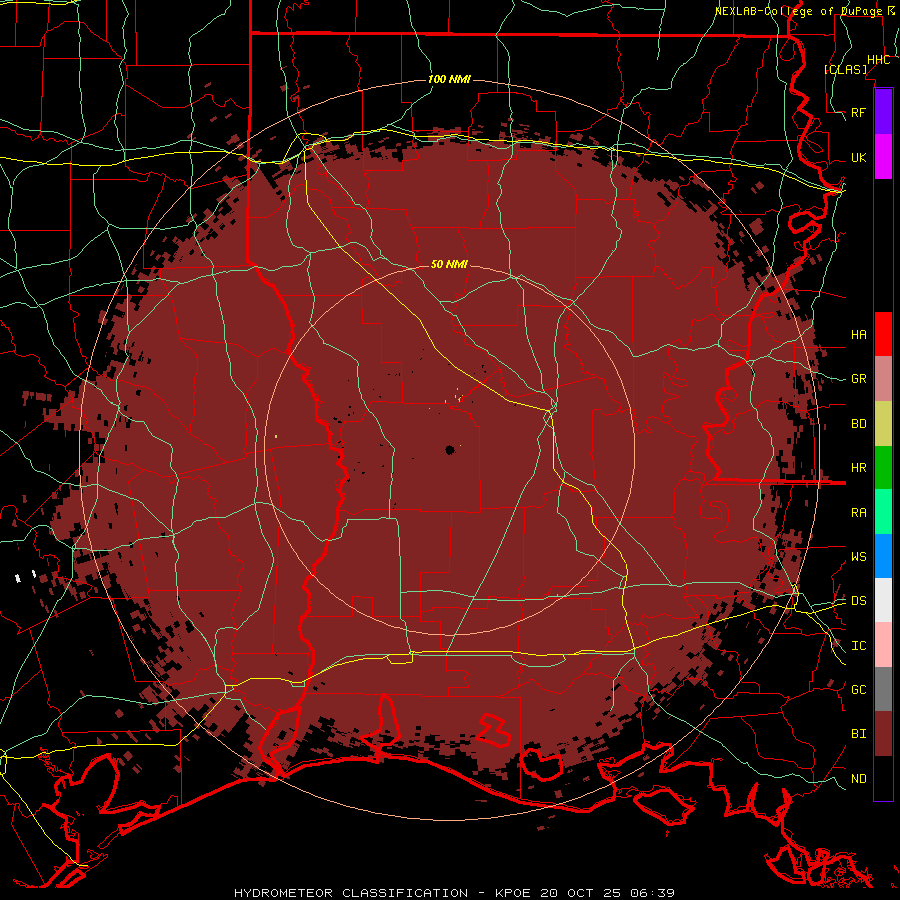
Task: Click the WS legend label
Action: 858,557
